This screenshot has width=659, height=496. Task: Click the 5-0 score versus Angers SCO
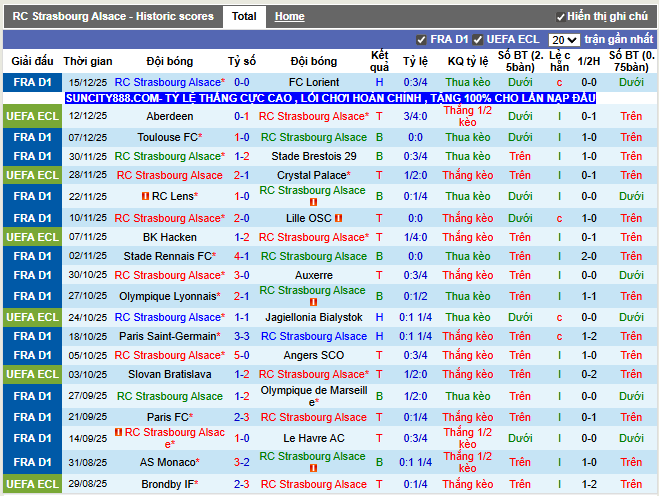pos(242,356)
